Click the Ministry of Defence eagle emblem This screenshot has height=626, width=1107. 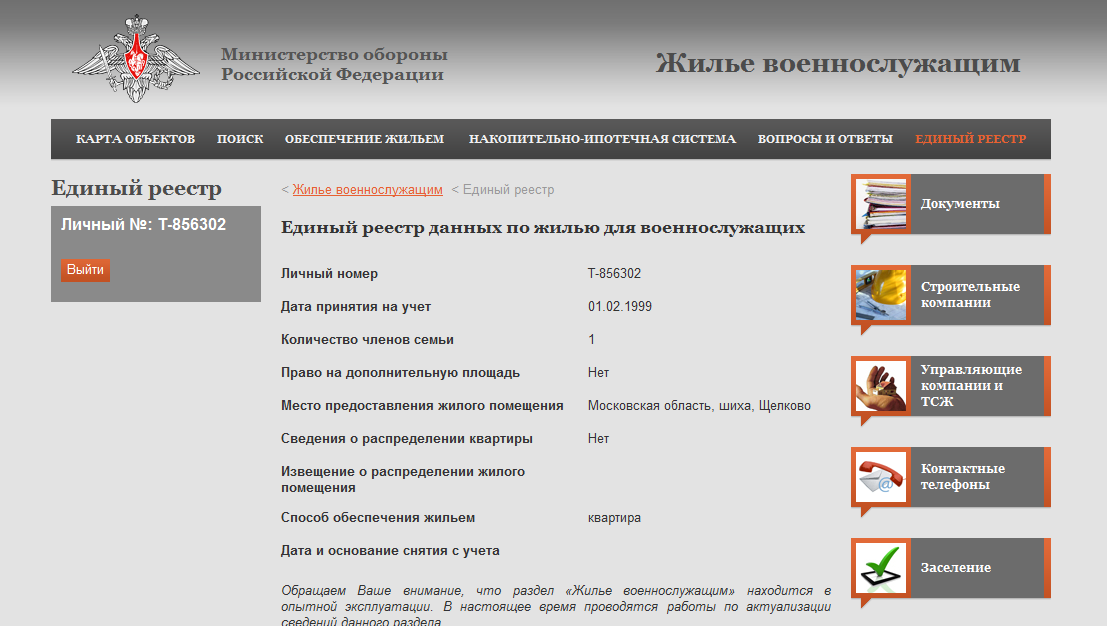click(x=136, y=58)
